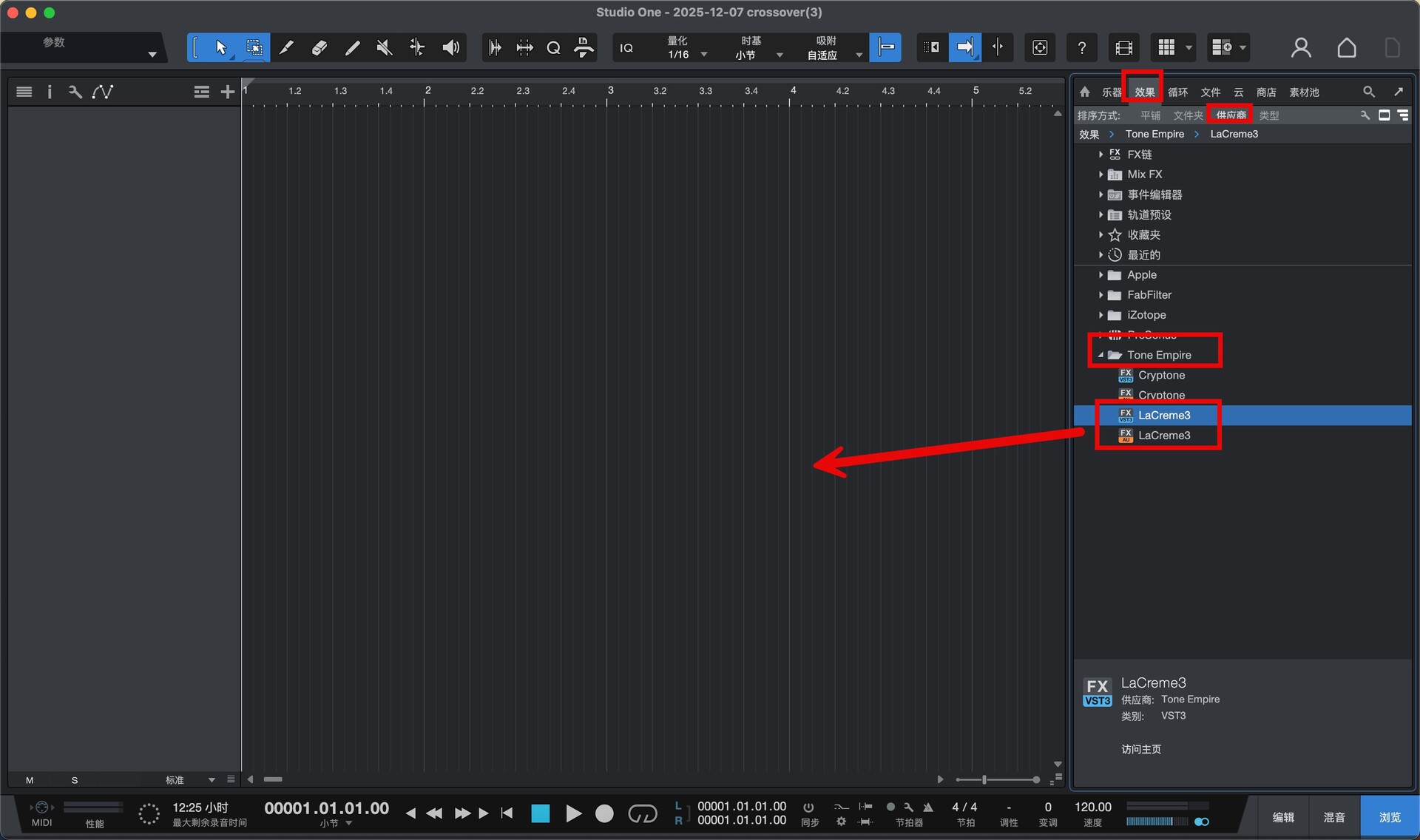Open browser search magnifier
The height and width of the screenshot is (840, 1420).
(x=1369, y=92)
